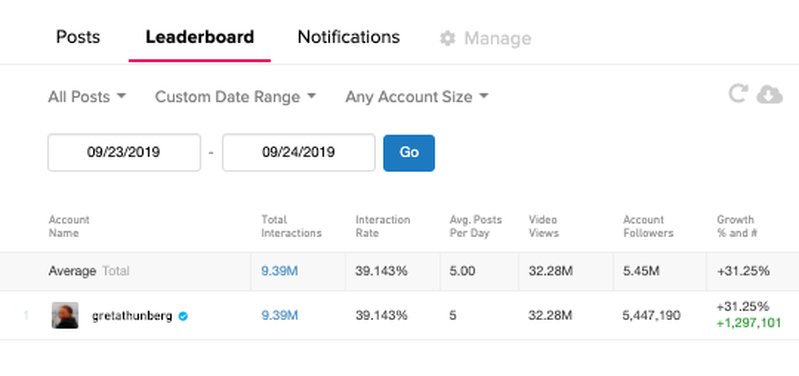Sort by Account Followers column header
Screen dimensions: 799x376
coord(648,226)
